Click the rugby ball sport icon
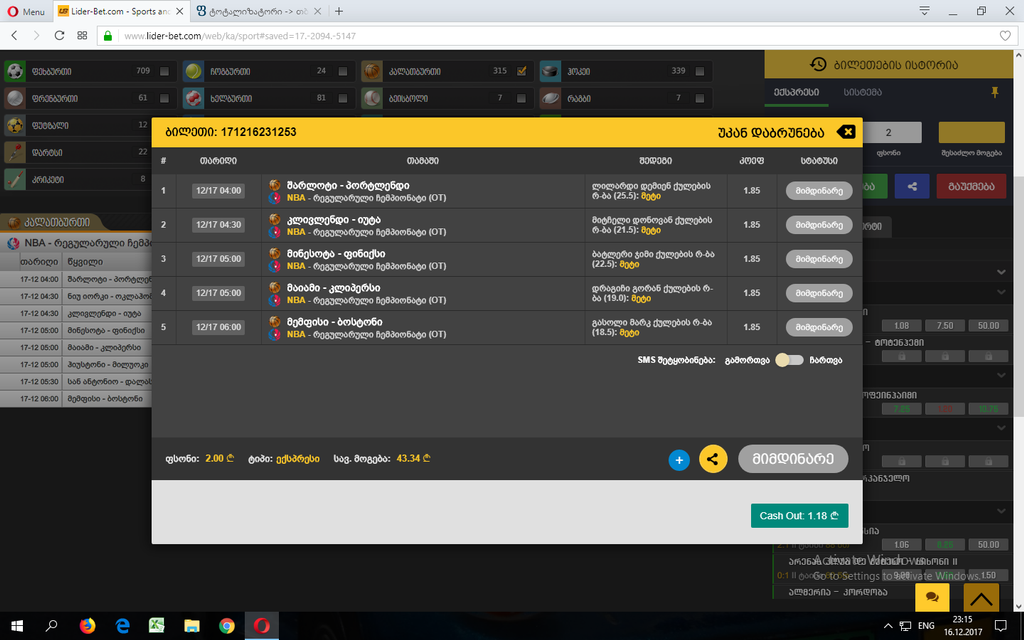 (x=551, y=98)
